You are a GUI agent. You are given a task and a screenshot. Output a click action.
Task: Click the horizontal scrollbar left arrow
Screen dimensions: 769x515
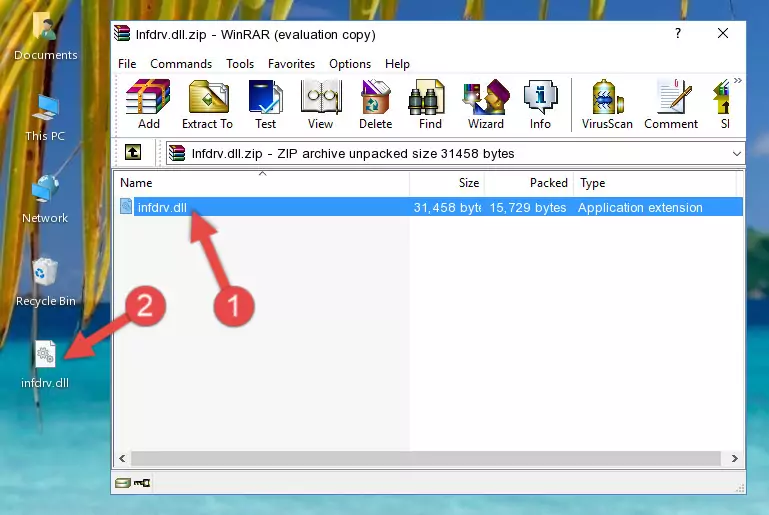click(x=122, y=459)
